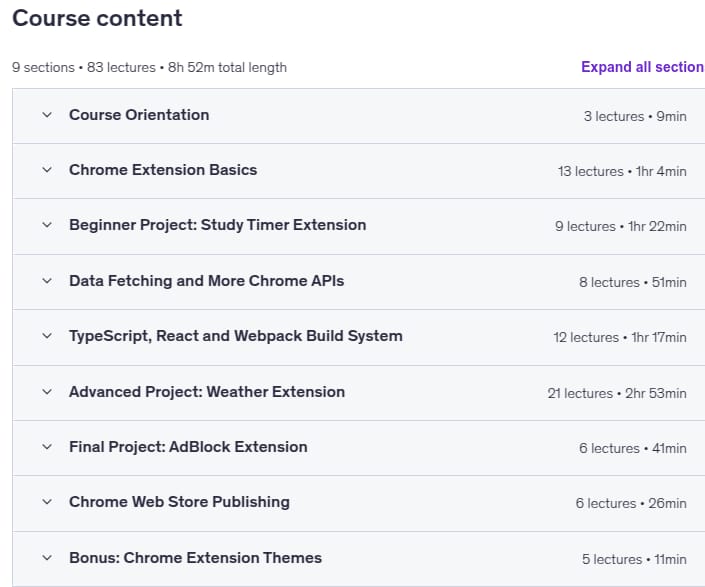Expand Chrome Web Store Publishing chevron

tap(47, 502)
